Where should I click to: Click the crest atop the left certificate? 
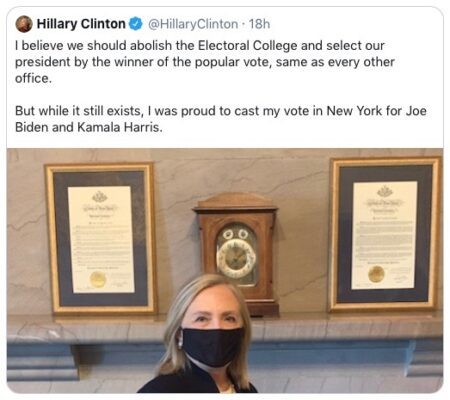pos(99,197)
